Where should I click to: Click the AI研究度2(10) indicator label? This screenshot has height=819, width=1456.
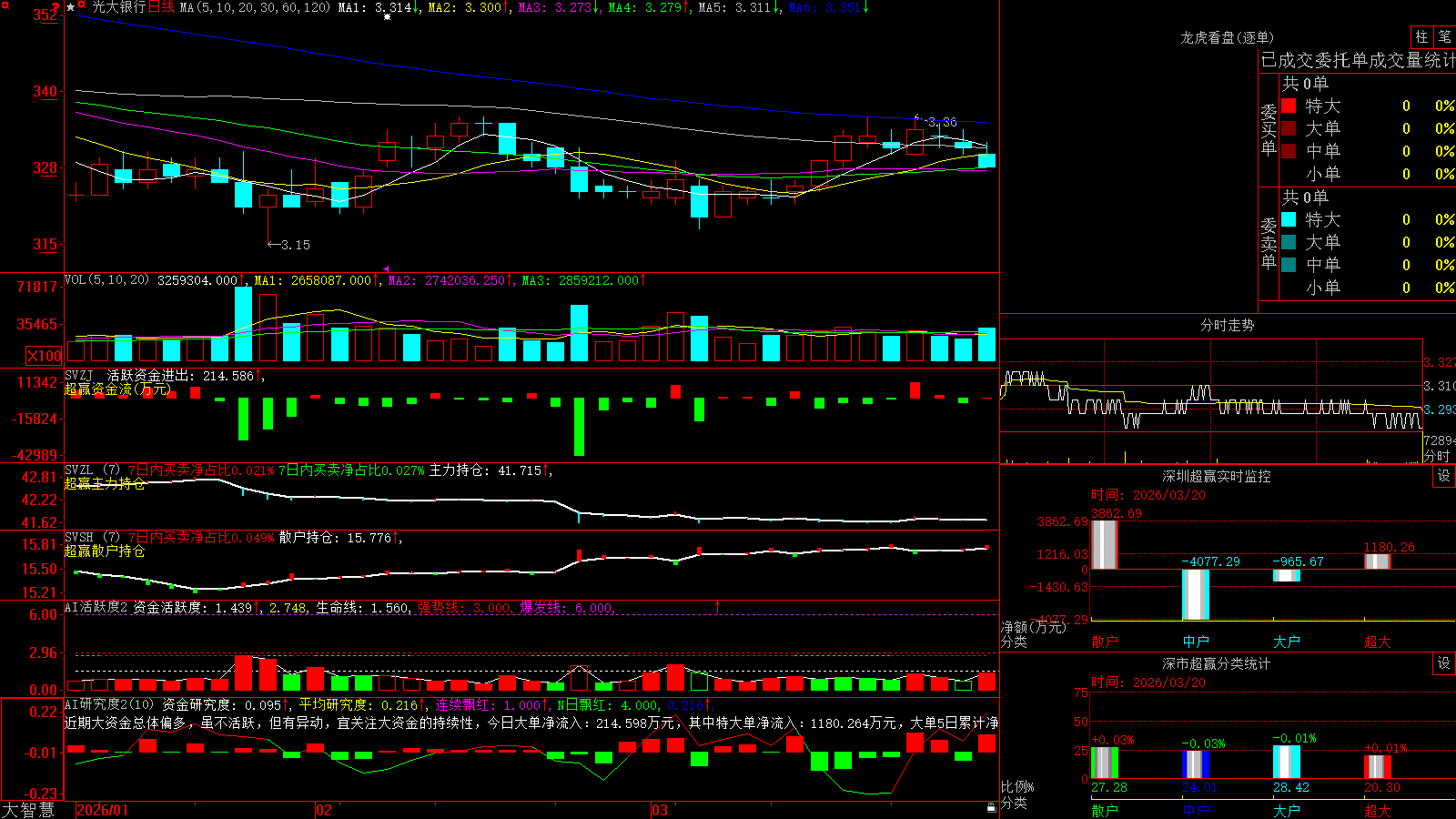109,704
